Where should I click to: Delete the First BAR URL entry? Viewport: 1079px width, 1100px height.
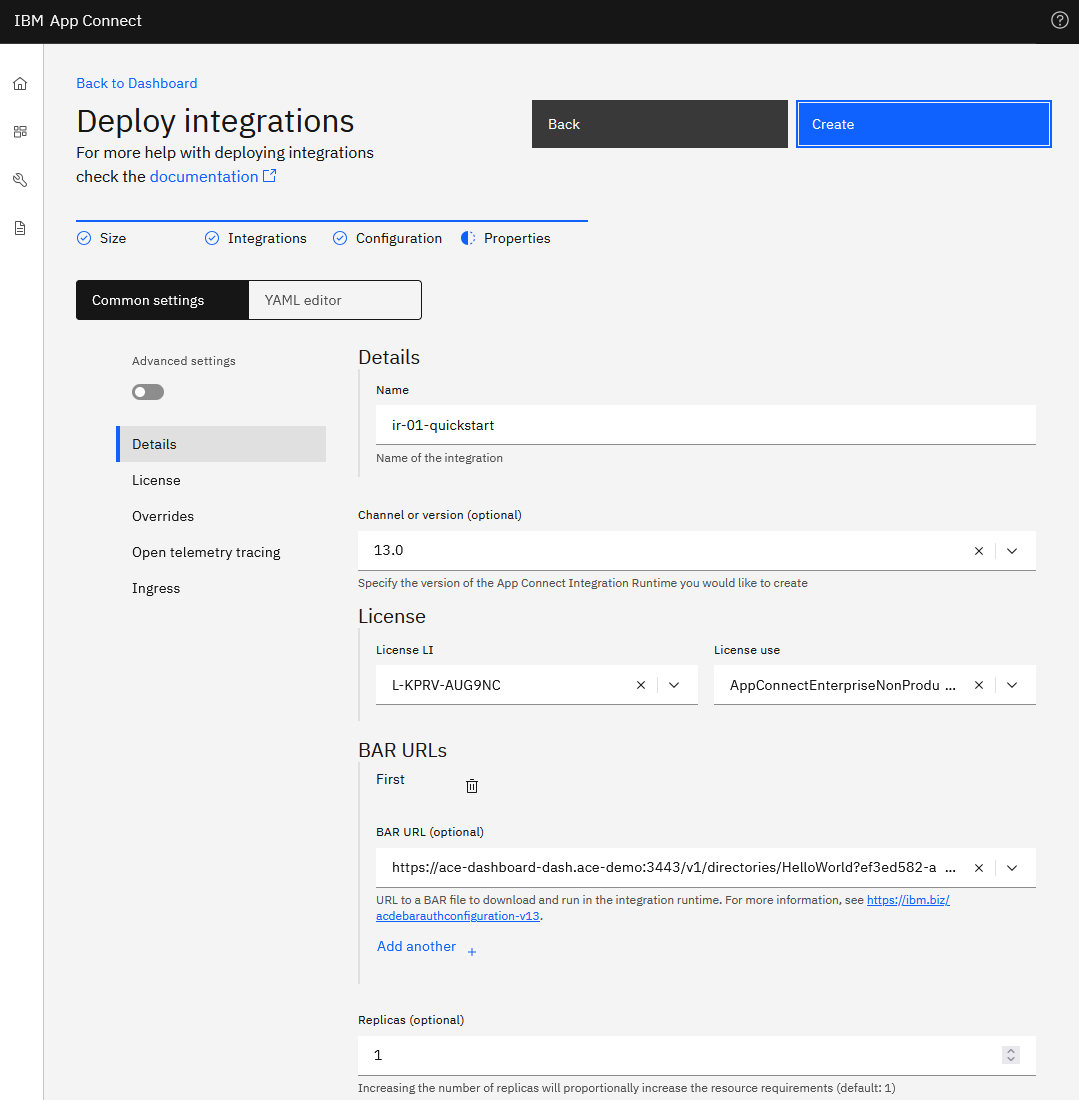[x=472, y=786]
